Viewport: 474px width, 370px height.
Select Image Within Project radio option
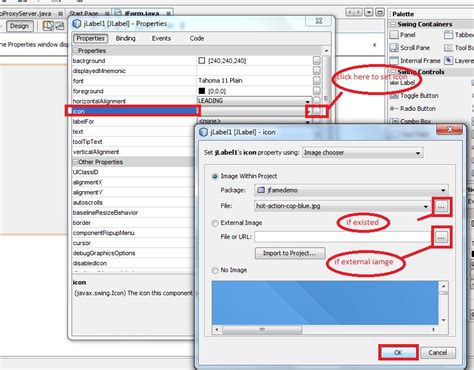click(215, 176)
